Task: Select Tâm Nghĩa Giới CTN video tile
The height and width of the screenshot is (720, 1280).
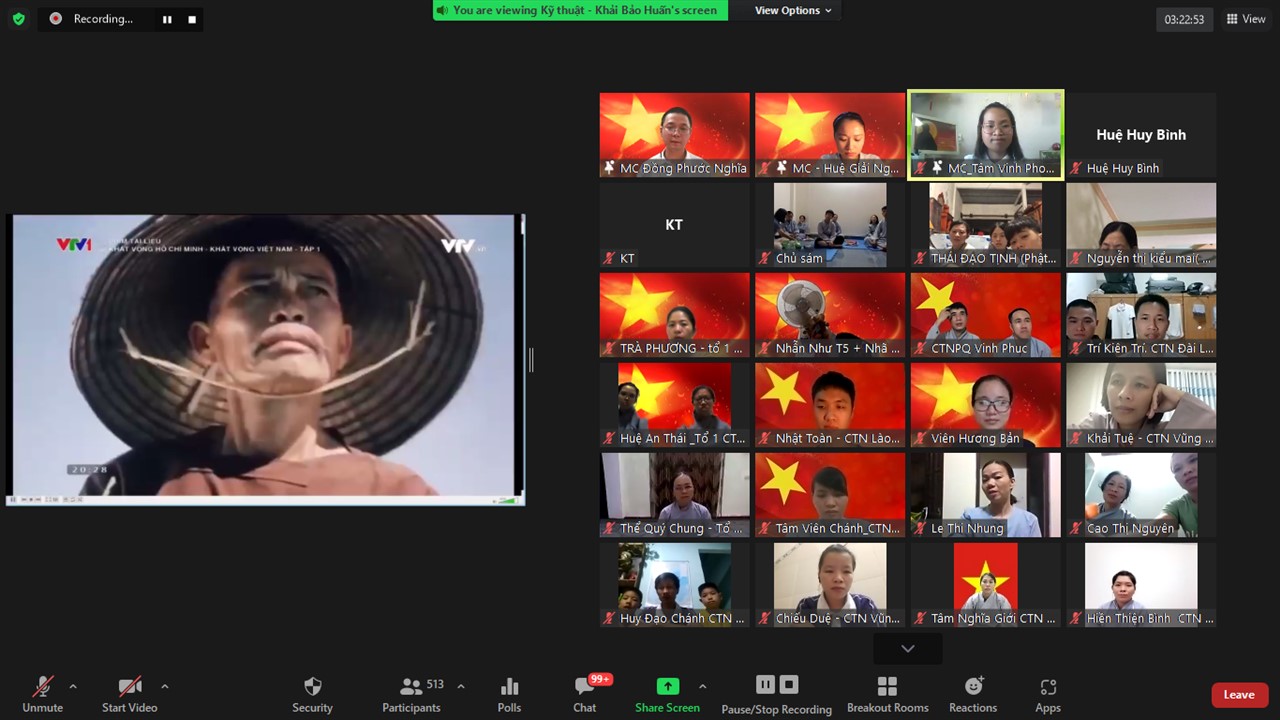Action: pyautogui.click(x=986, y=585)
